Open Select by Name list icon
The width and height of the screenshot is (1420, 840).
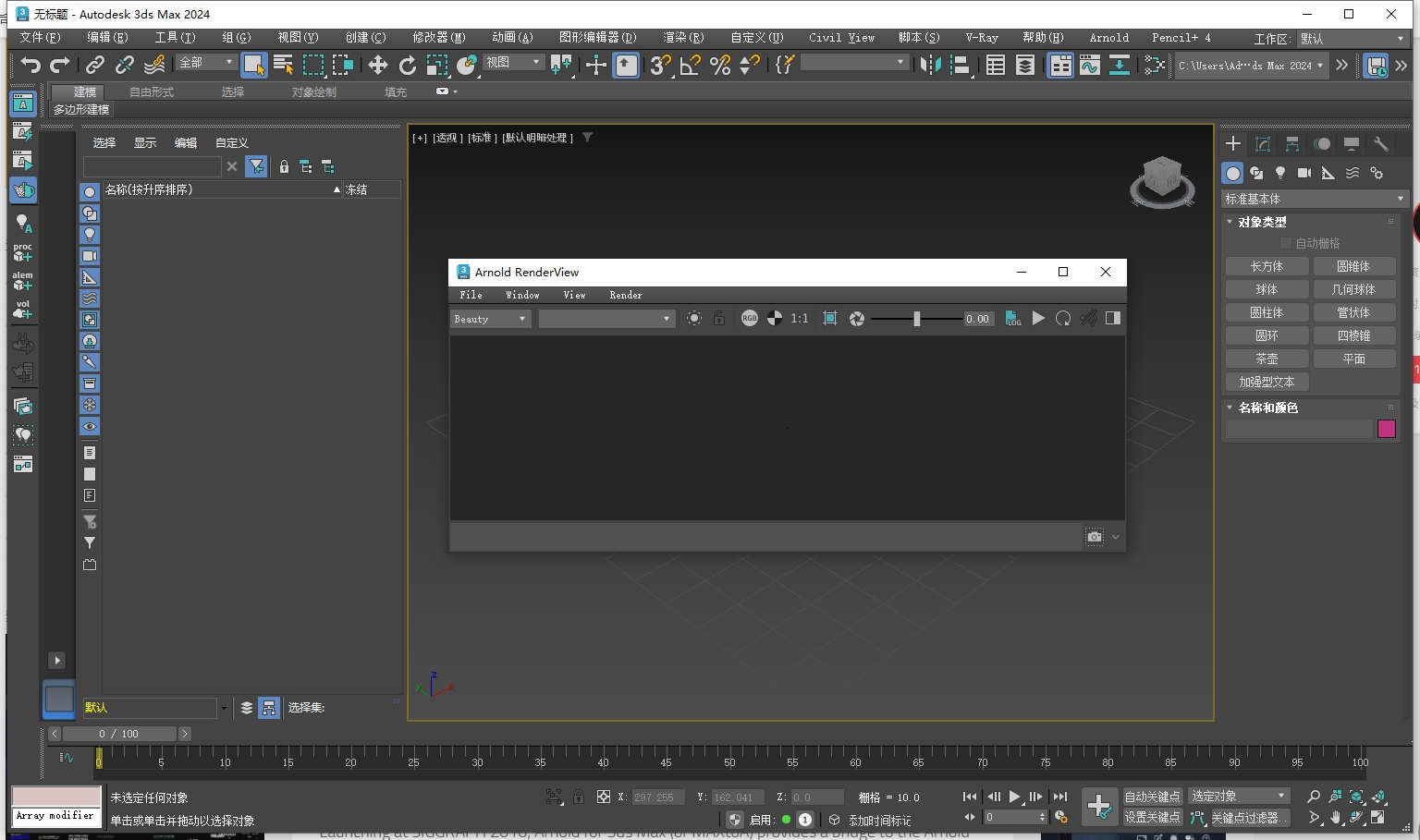coord(284,65)
